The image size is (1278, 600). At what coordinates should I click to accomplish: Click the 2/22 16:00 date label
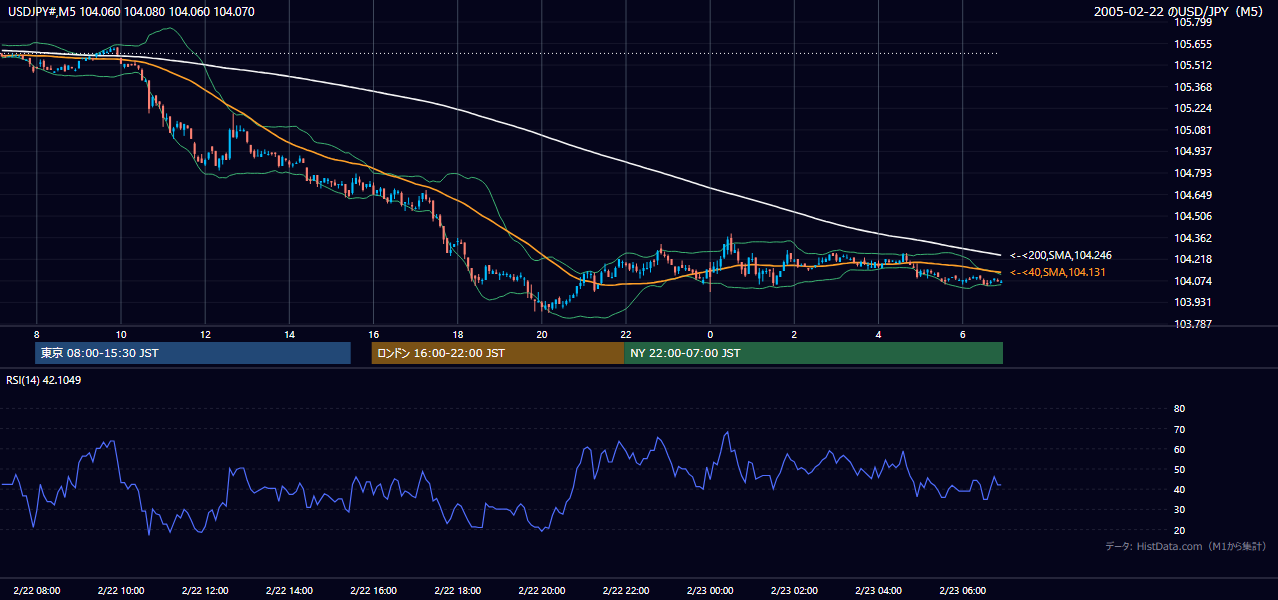click(x=373, y=590)
